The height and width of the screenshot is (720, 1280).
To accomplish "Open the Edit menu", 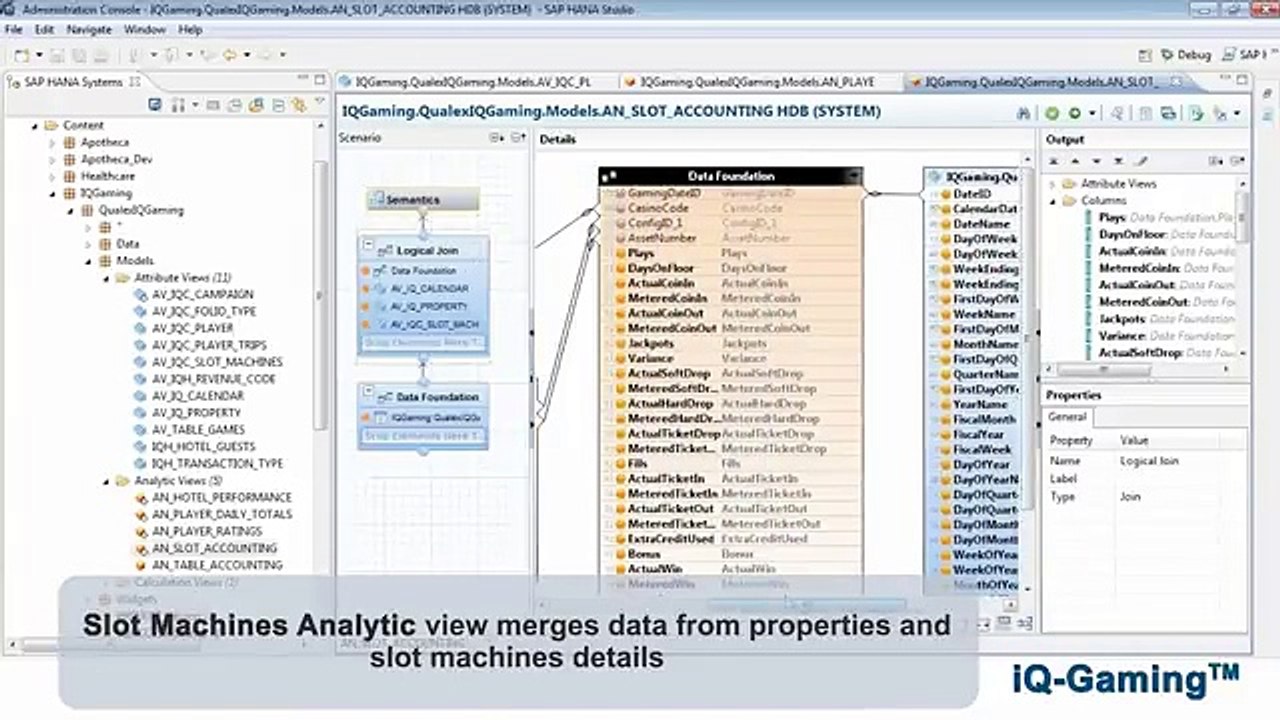I will 44,30.
